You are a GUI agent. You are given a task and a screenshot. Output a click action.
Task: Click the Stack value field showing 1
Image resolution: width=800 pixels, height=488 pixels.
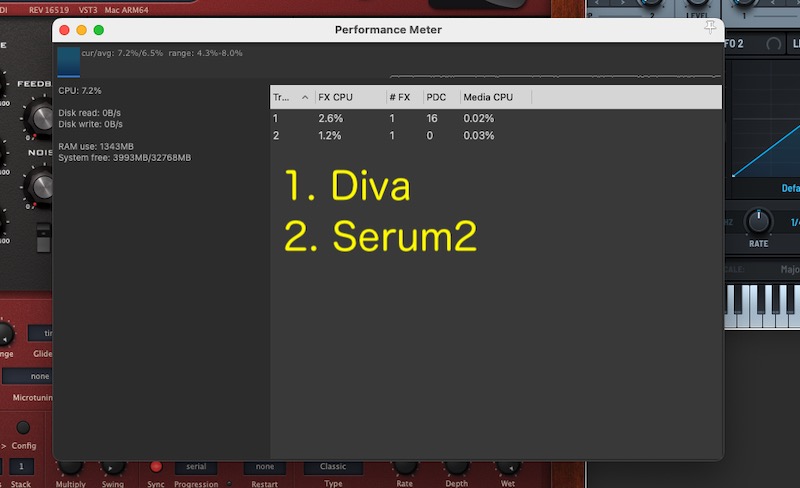21,467
